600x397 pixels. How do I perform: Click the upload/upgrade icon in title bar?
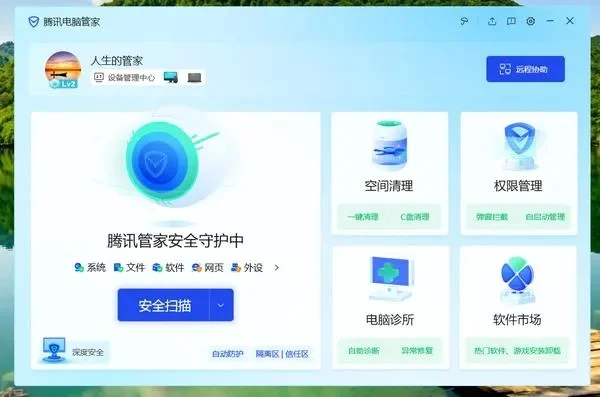tap(492, 21)
